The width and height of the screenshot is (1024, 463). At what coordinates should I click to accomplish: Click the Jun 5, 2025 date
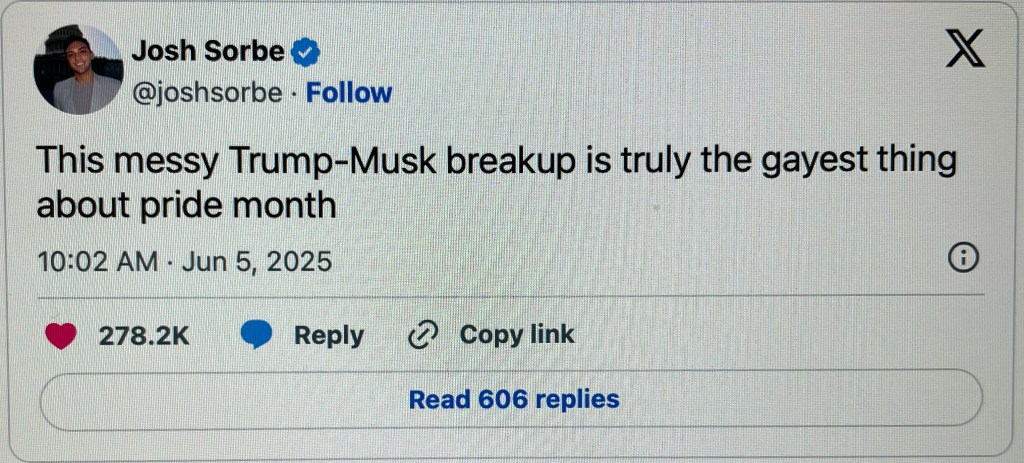coord(256,261)
